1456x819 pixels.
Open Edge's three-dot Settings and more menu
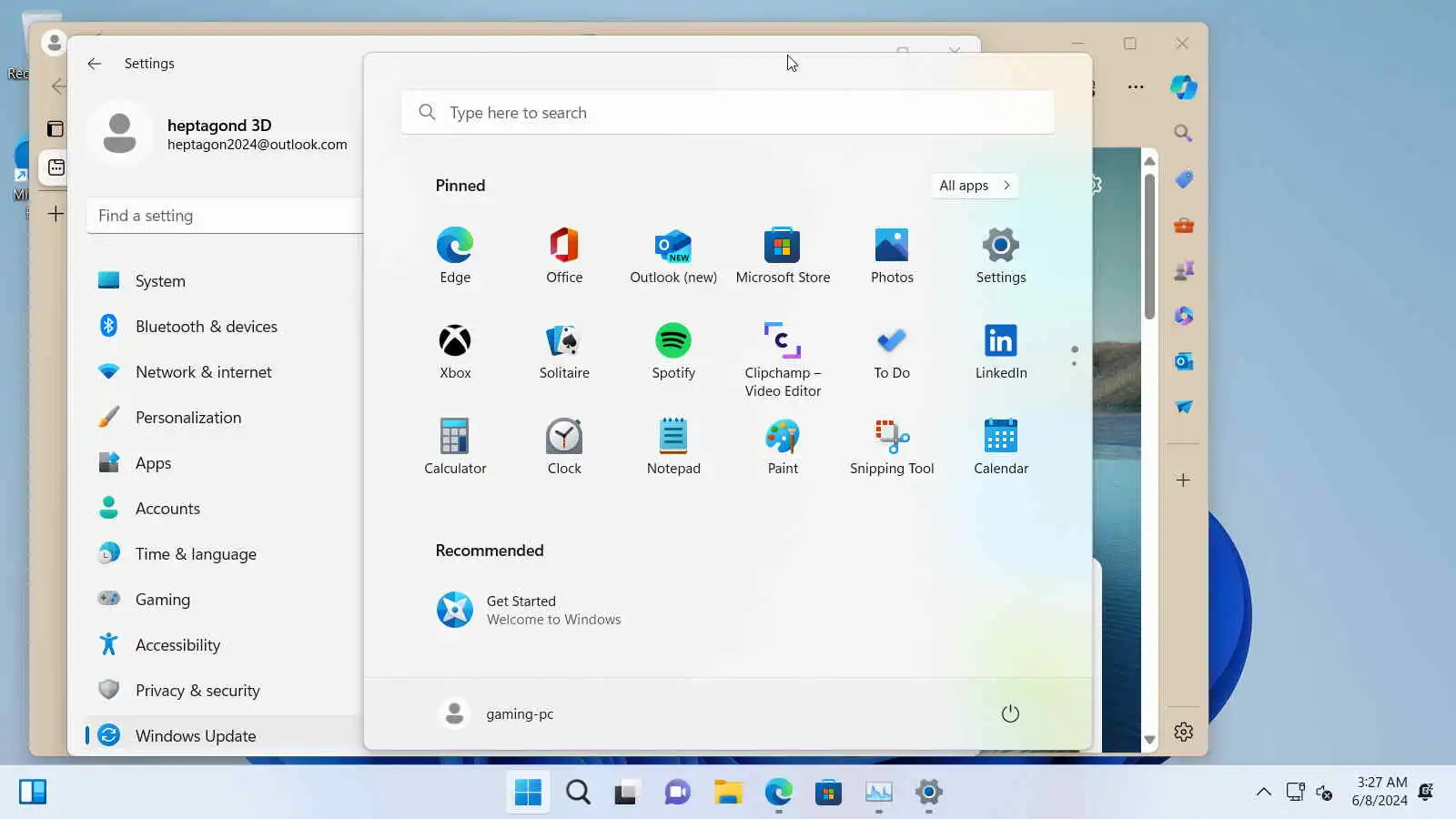[x=1136, y=87]
